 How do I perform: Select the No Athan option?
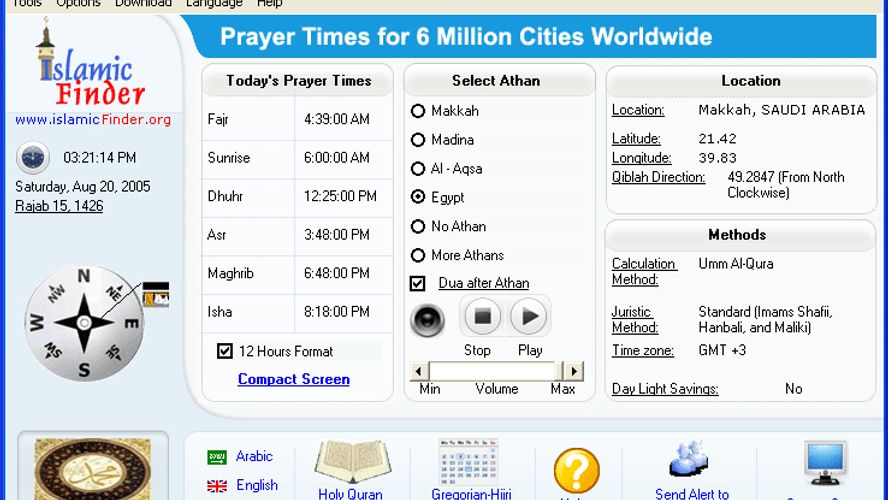(x=418, y=227)
